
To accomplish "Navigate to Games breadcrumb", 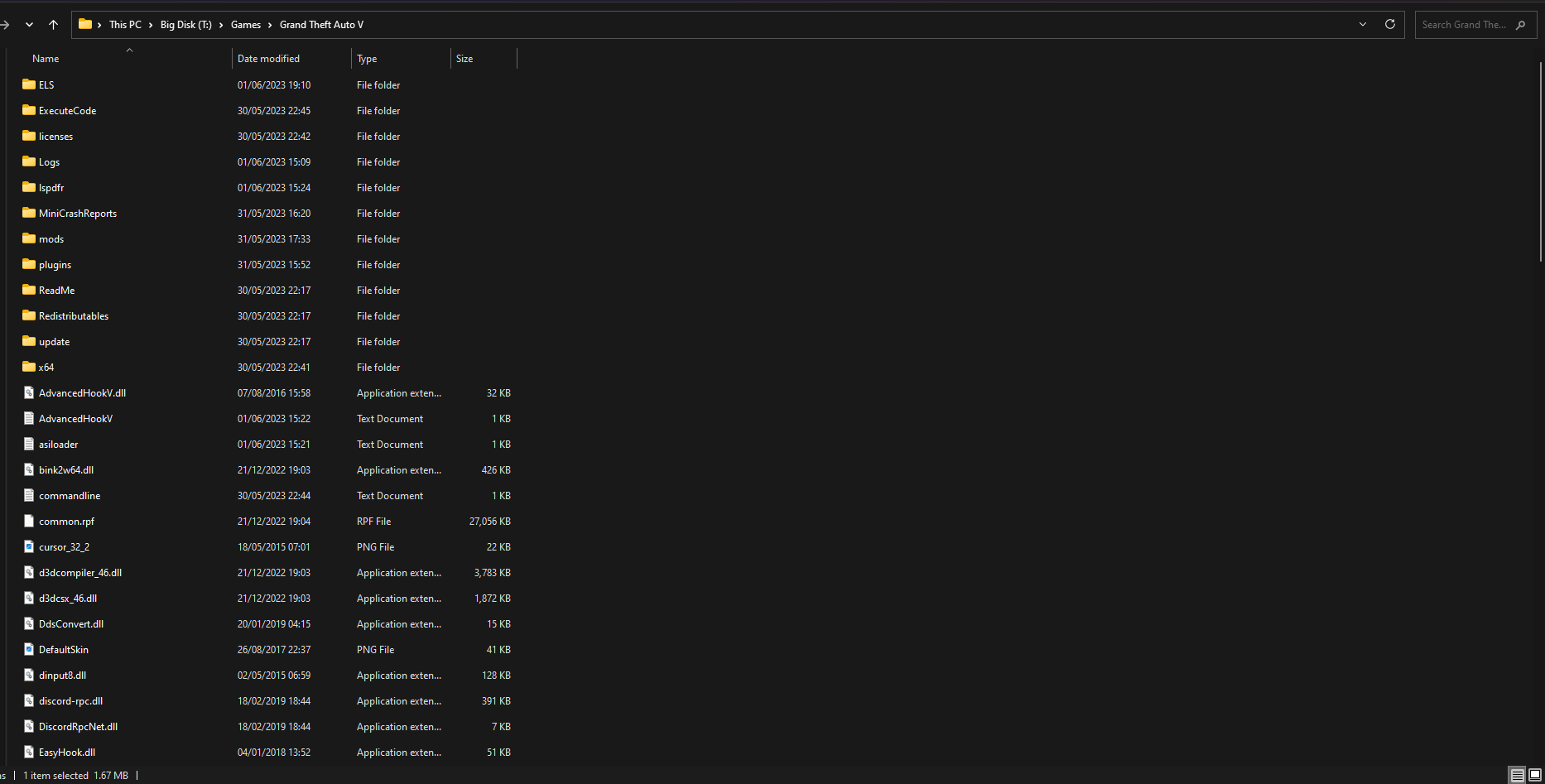I will pos(246,25).
